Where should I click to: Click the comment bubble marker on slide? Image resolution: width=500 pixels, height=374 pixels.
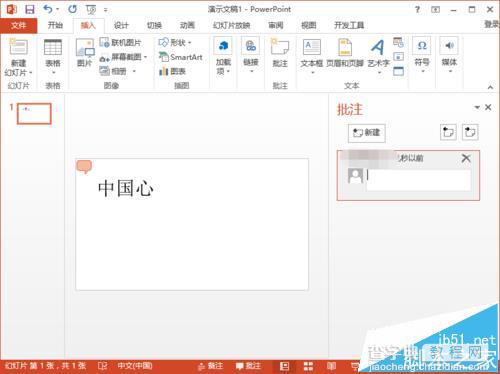pyautogui.click(x=84, y=167)
